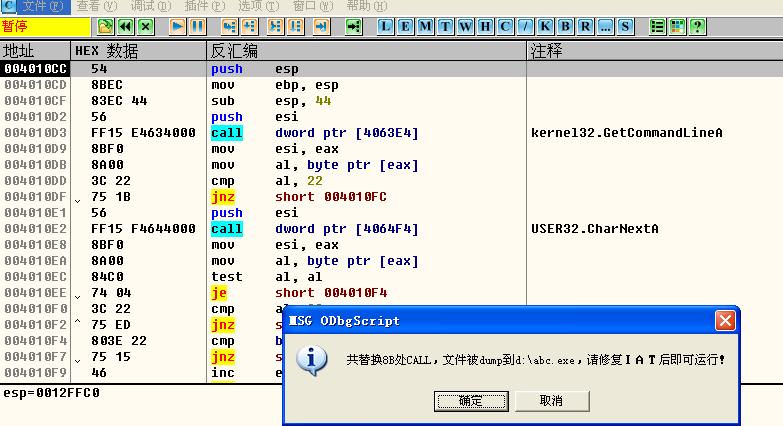This screenshot has width=783, height=426.
Task: Show the Call stack (K button)
Action: (545, 26)
